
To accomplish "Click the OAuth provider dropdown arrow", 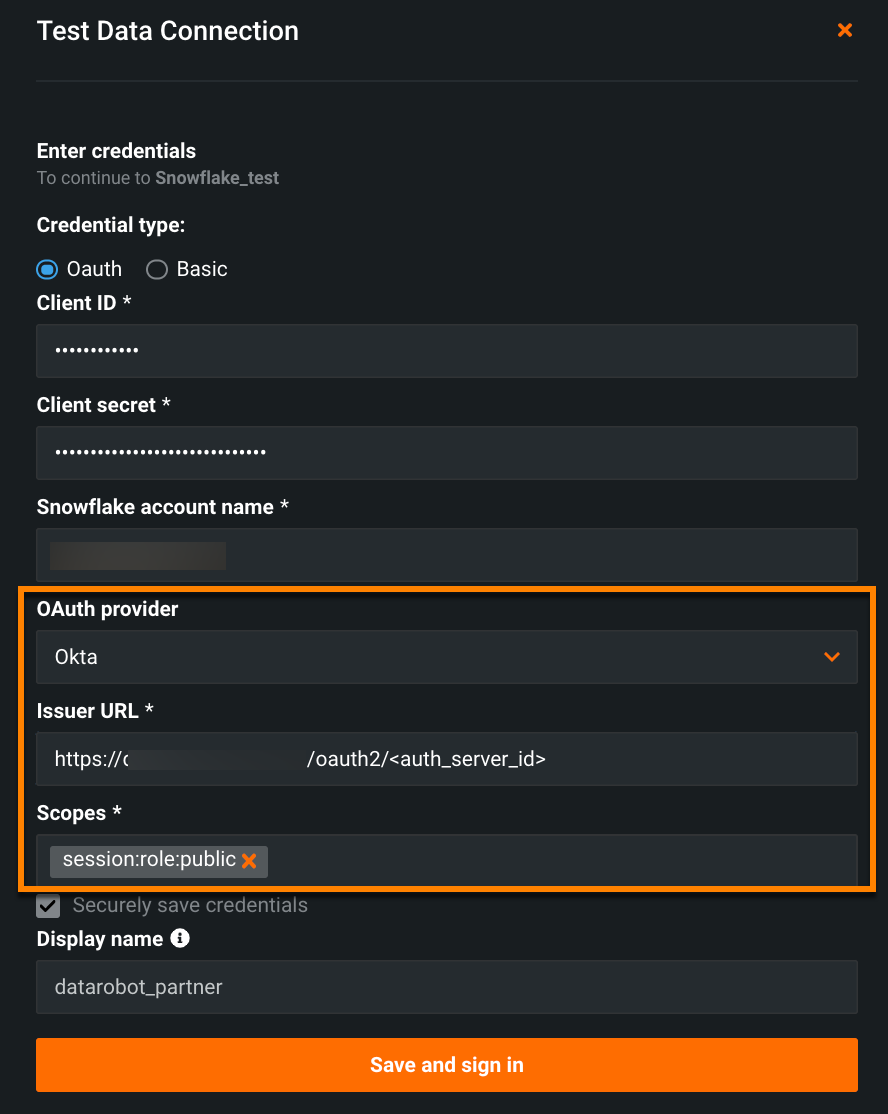I will [x=832, y=657].
